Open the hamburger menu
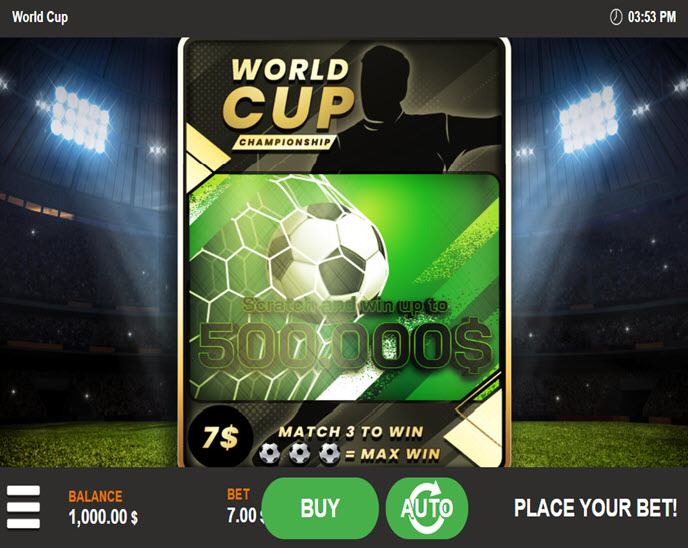688x548 pixels. point(23,507)
